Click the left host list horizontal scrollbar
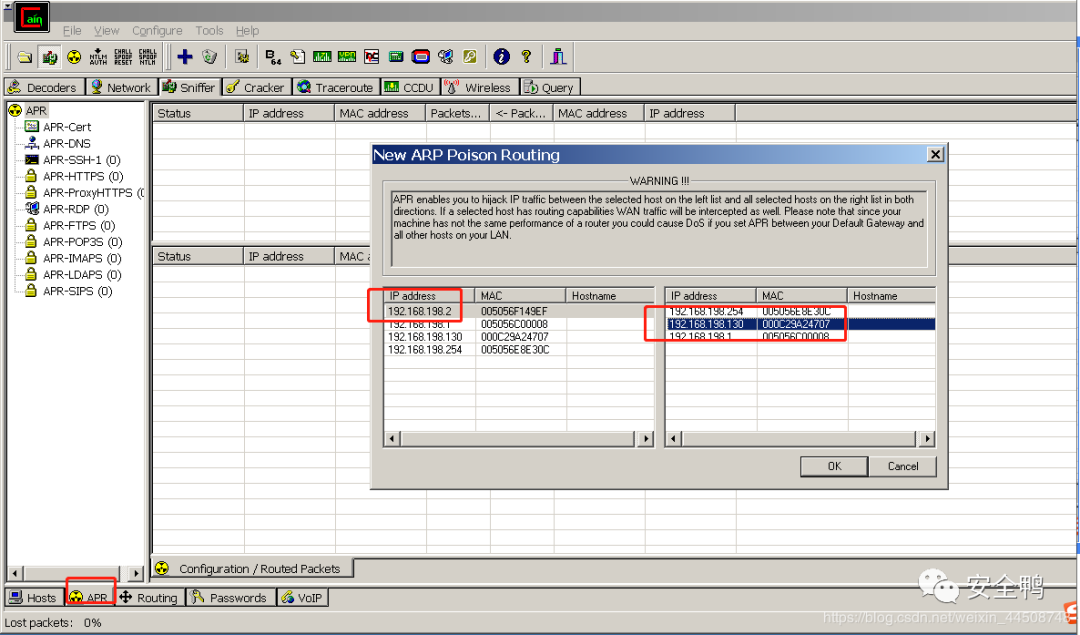1080x635 pixels. (x=518, y=439)
